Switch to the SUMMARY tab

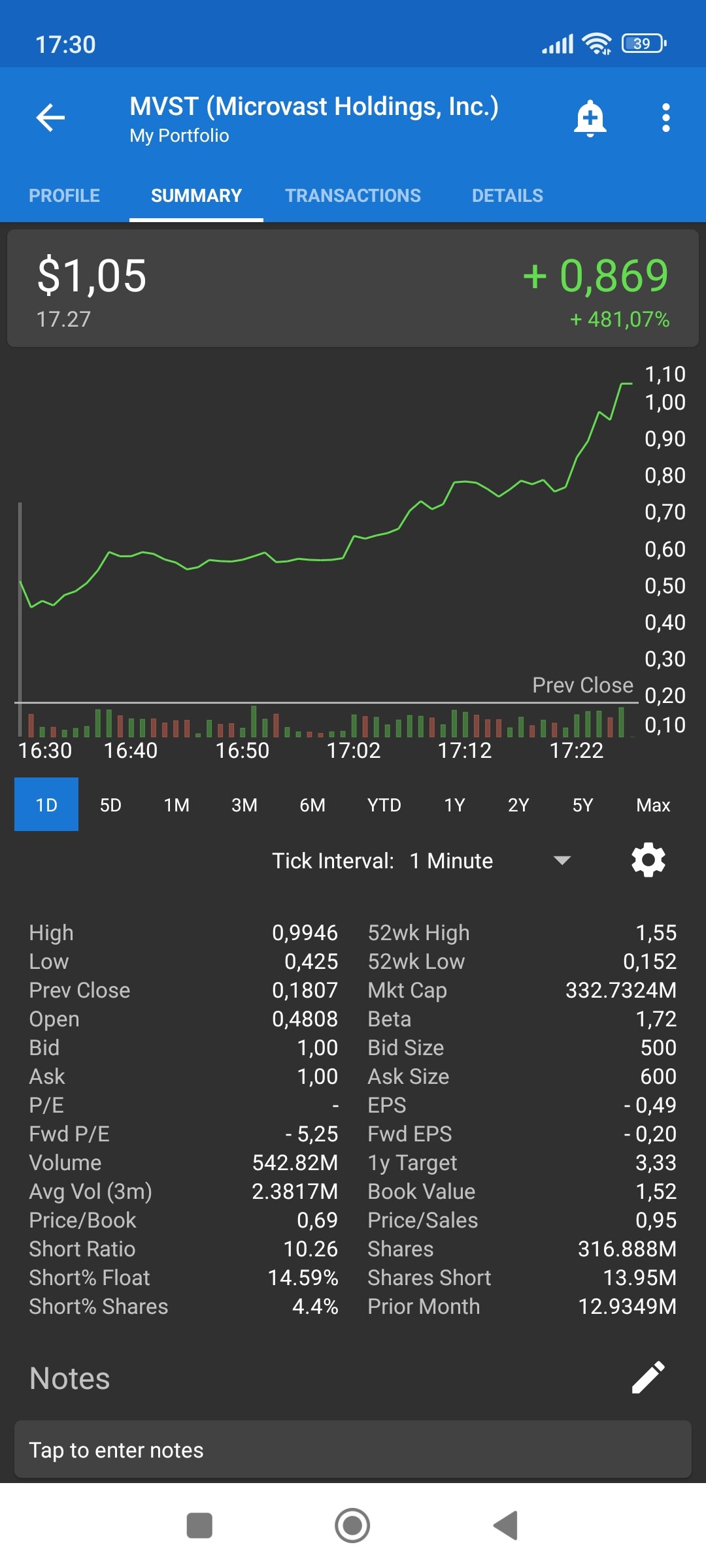coord(196,195)
